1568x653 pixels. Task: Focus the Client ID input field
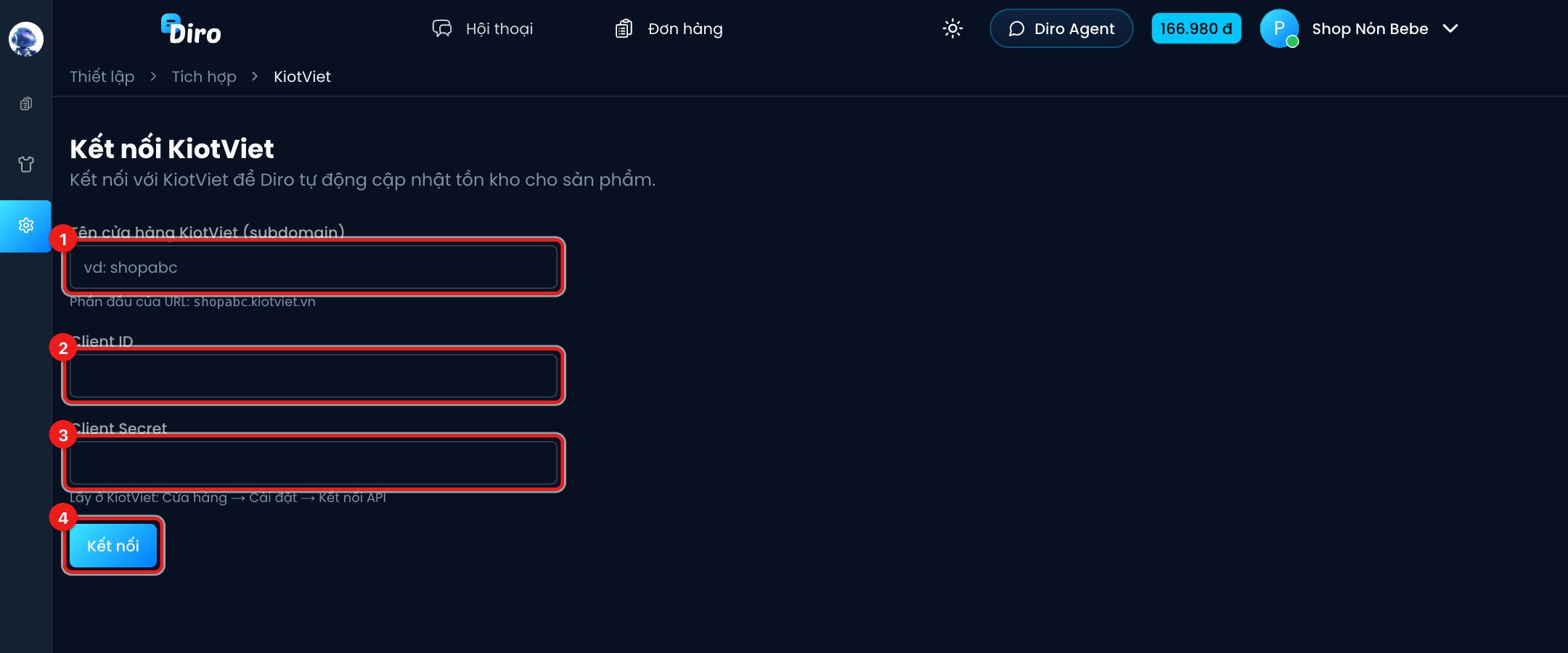pyautogui.click(x=314, y=376)
